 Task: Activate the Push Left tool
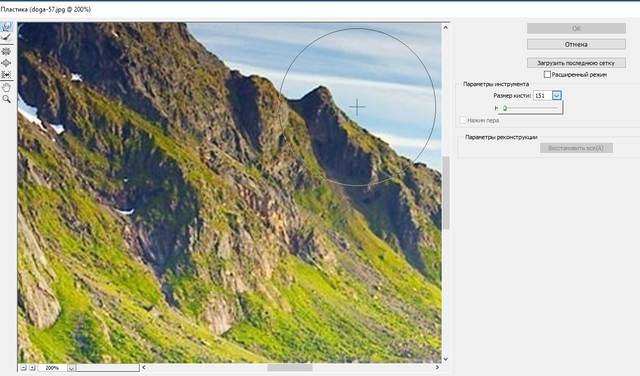click(x=7, y=75)
